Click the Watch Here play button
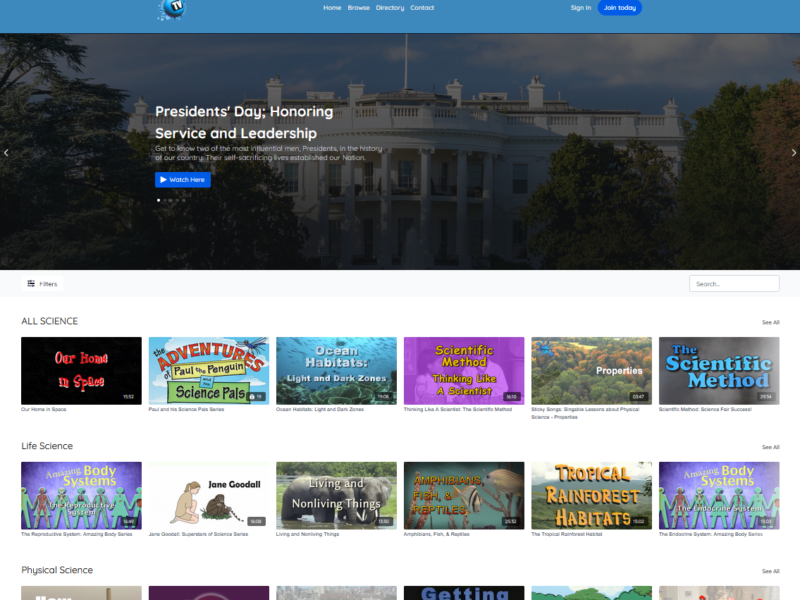 click(183, 180)
